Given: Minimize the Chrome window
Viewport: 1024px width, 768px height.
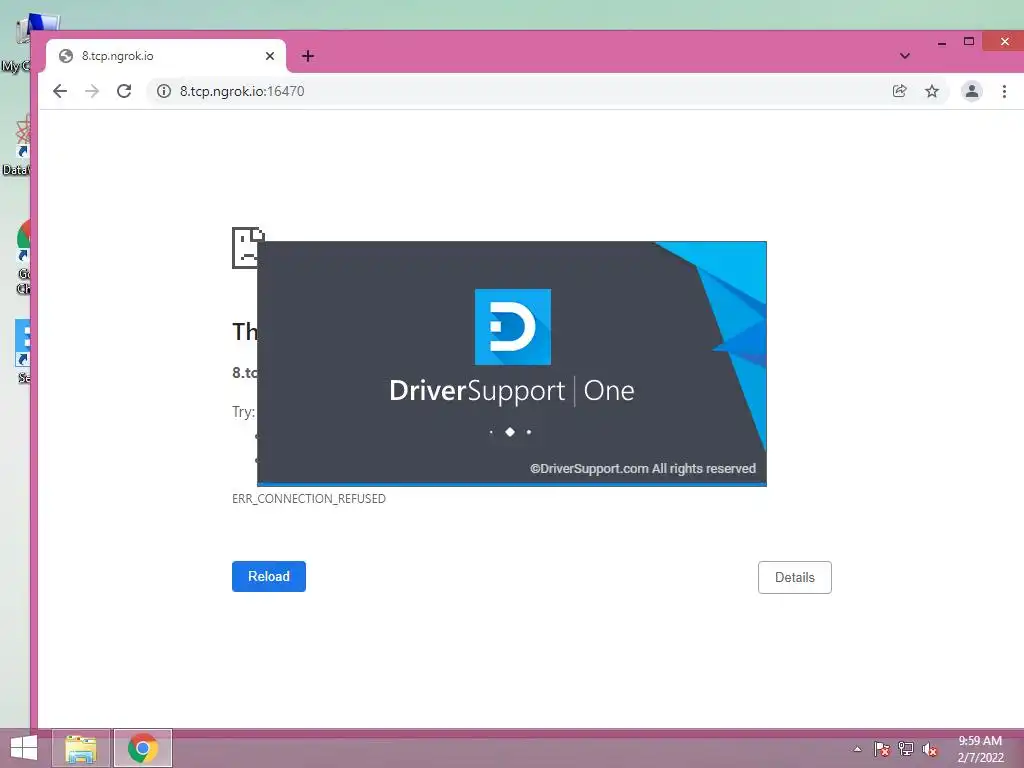Looking at the screenshot, I should (x=942, y=42).
